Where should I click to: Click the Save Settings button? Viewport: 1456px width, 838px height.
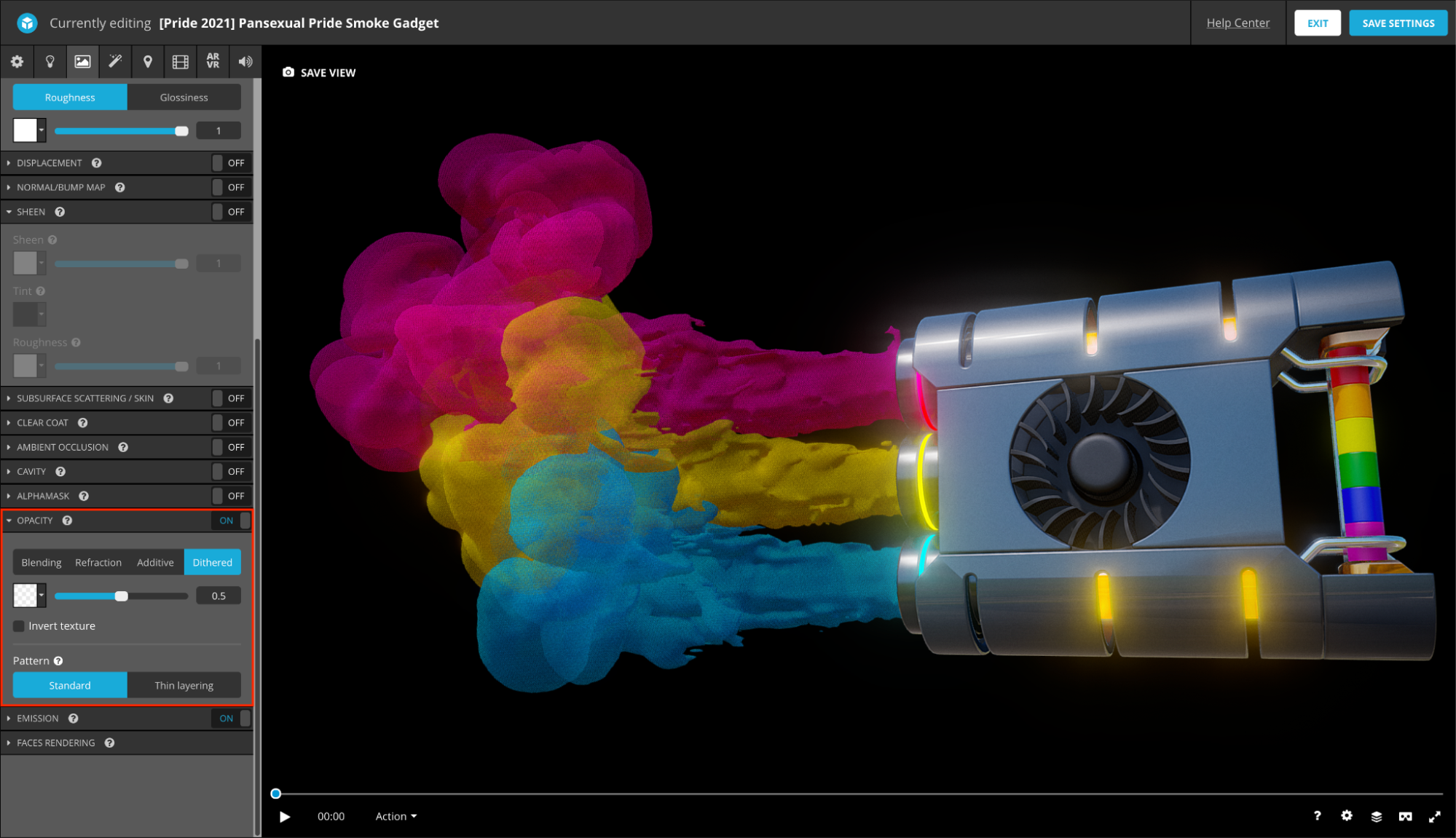tap(1398, 23)
